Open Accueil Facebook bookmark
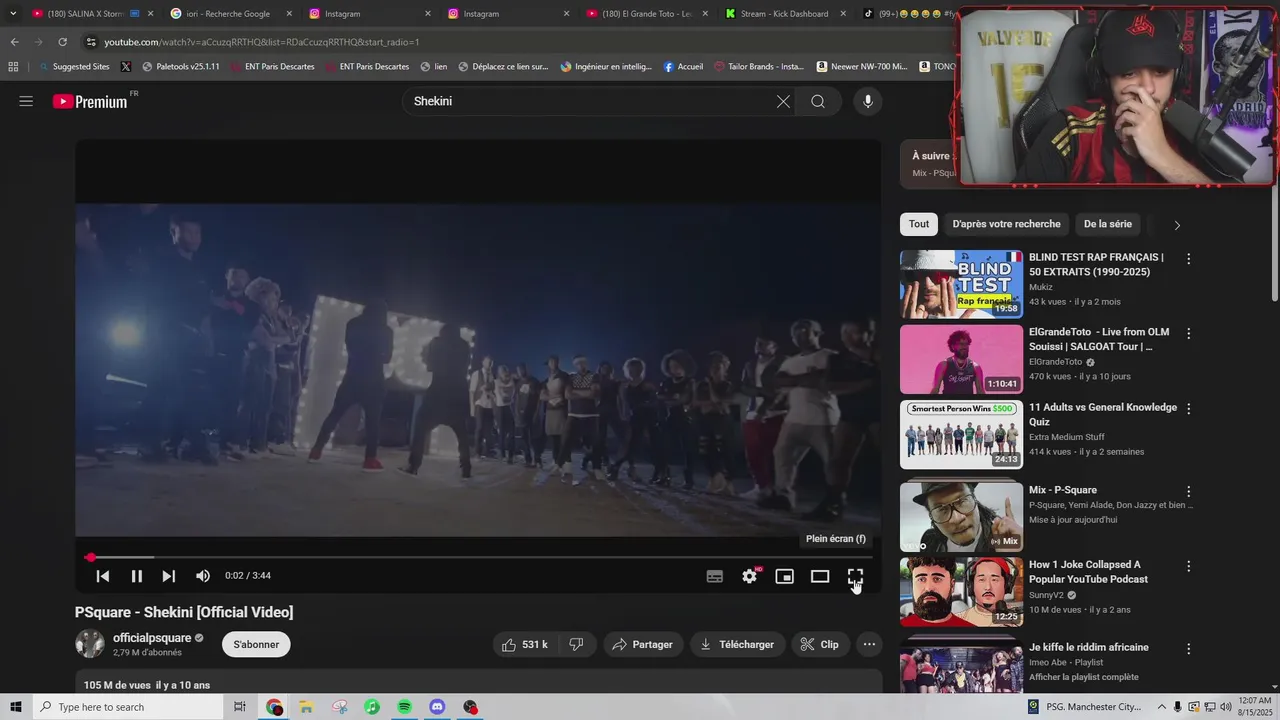This screenshot has height=720, width=1280. (683, 67)
